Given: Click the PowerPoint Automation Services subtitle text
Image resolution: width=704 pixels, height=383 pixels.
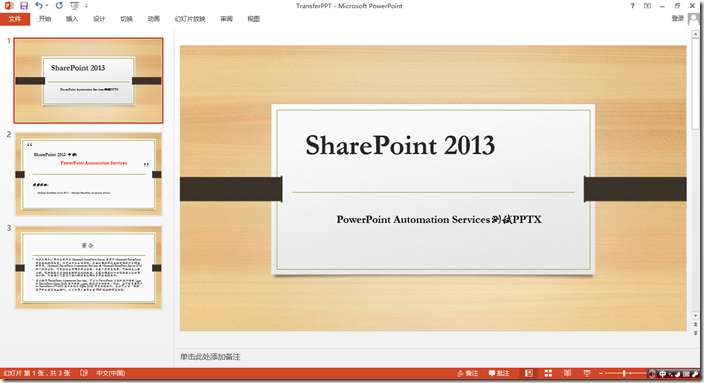Looking at the screenshot, I should click(439, 220).
